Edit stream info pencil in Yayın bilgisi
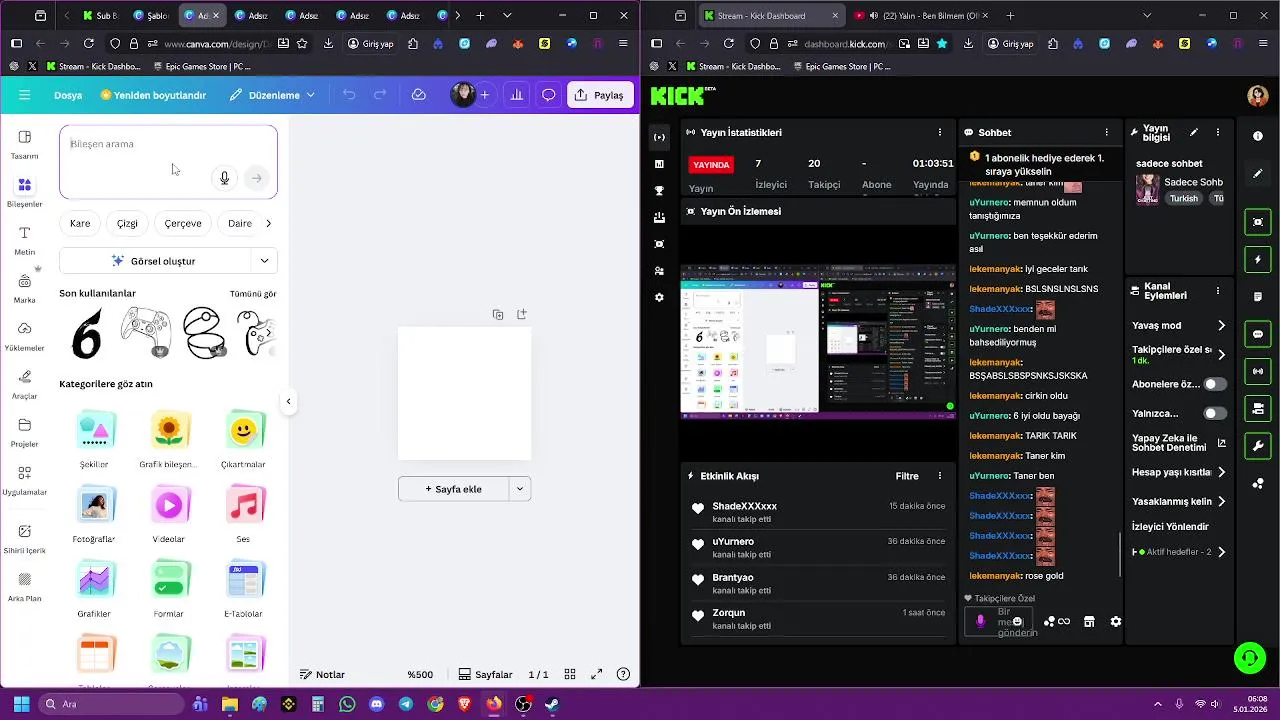The width and height of the screenshot is (1280, 720). (x=1193, y=132)
